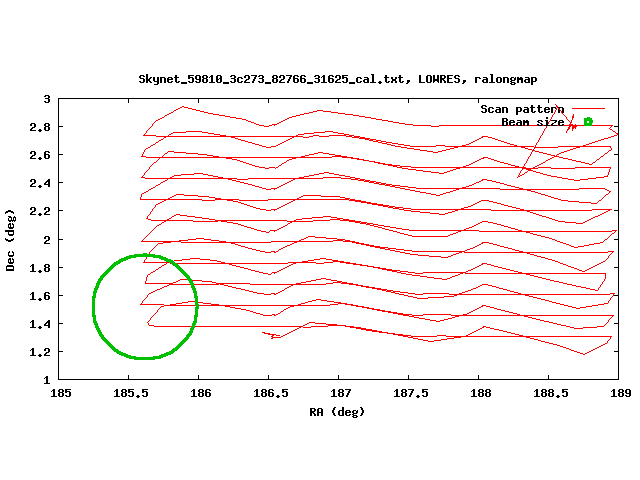Click the x-axis tick label 187.5

tap(411, 393)
